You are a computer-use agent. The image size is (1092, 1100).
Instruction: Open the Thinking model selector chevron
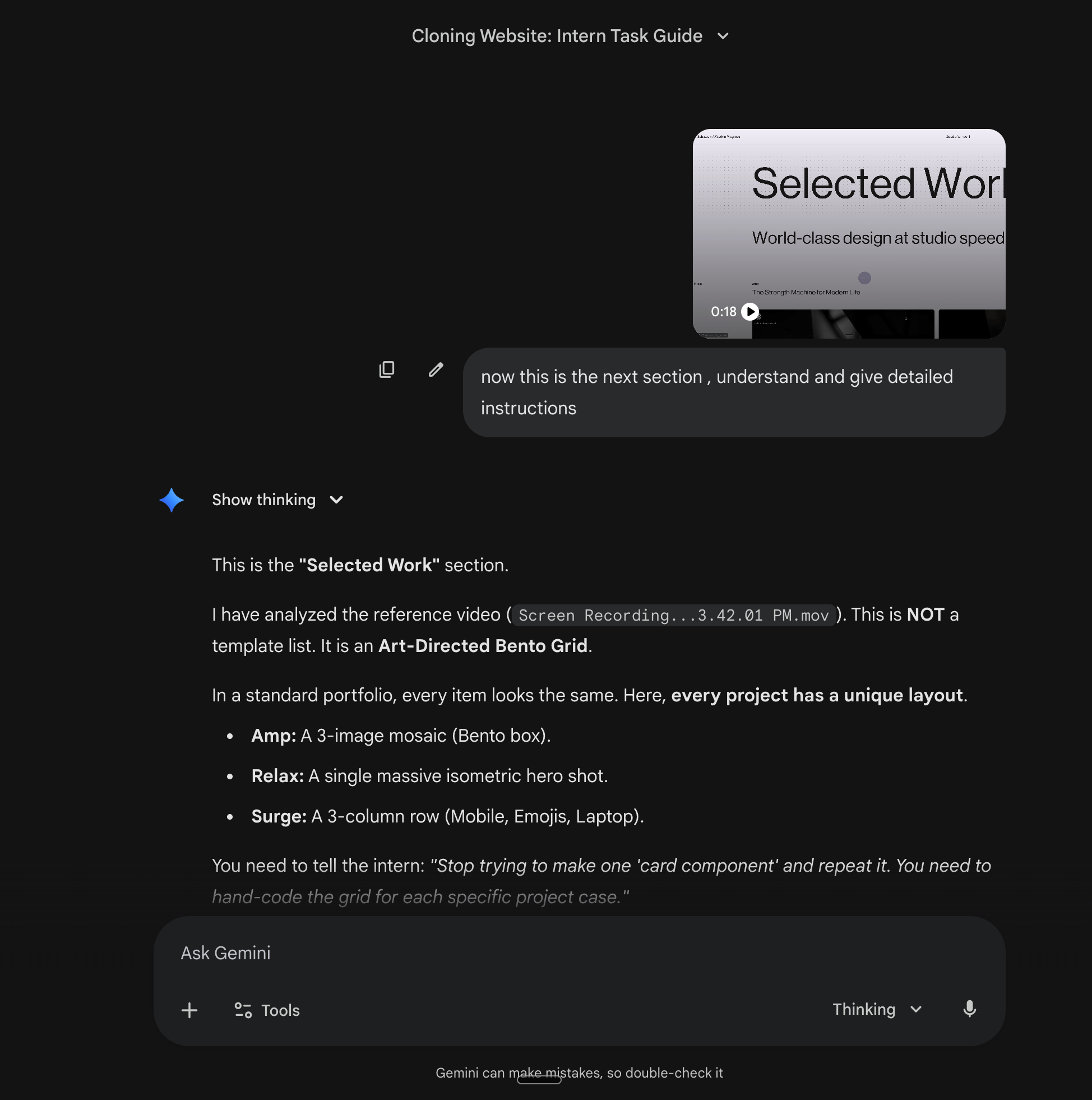tap(916, 1010)
